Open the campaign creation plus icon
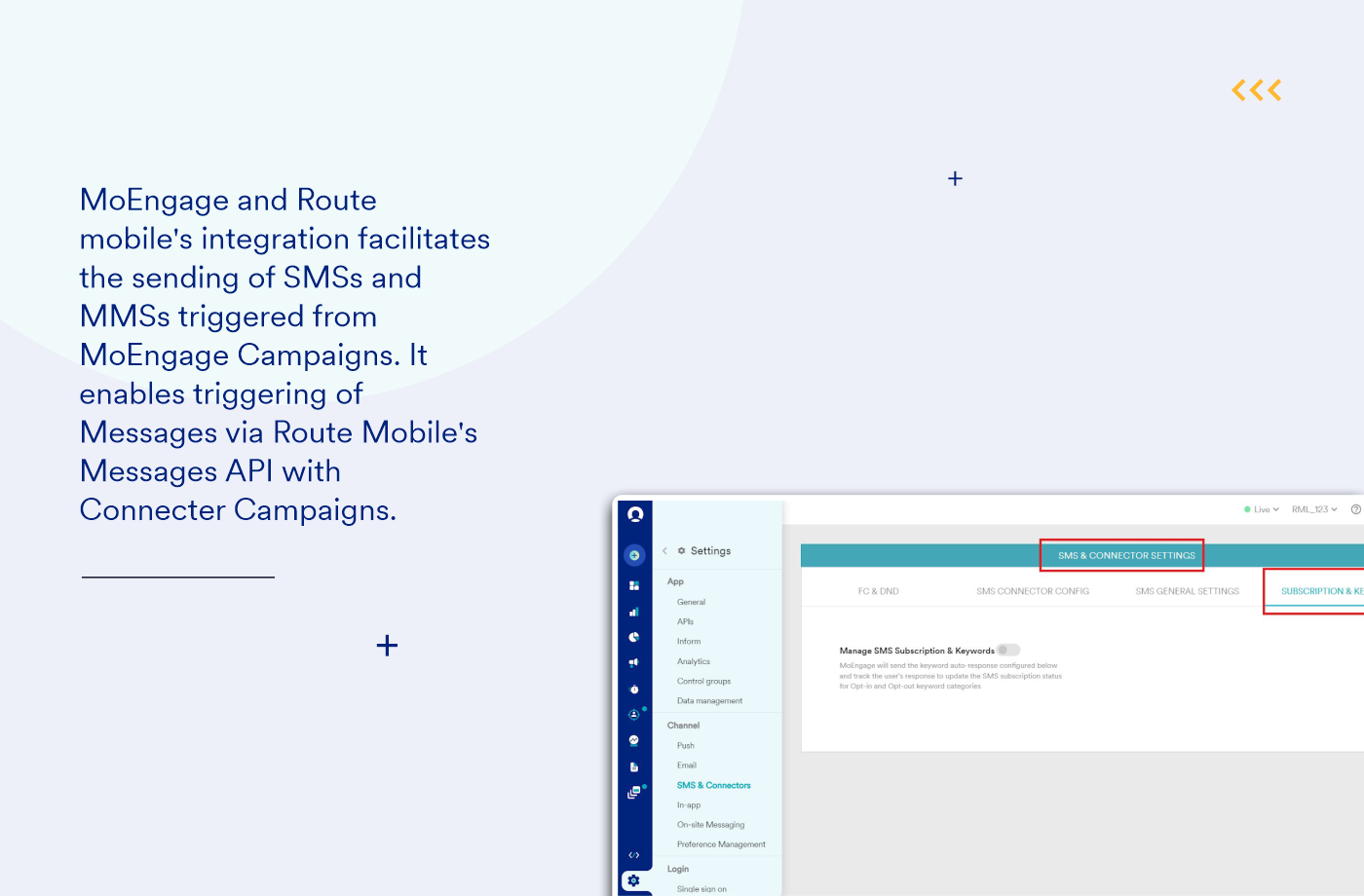Image resolution: width=1364 pixels, height=896 pixels. [634, 554]
